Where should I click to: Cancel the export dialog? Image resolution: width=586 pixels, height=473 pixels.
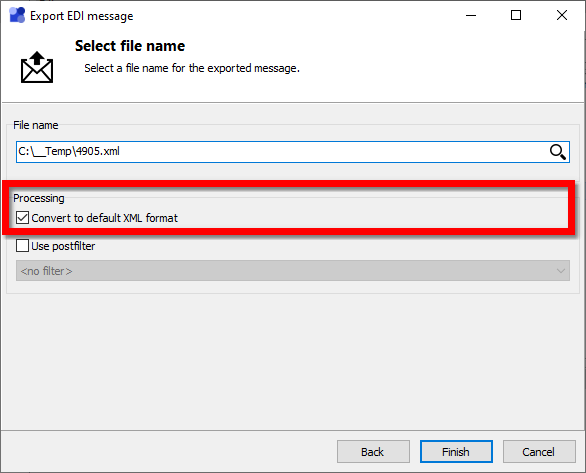click(539, 452)
